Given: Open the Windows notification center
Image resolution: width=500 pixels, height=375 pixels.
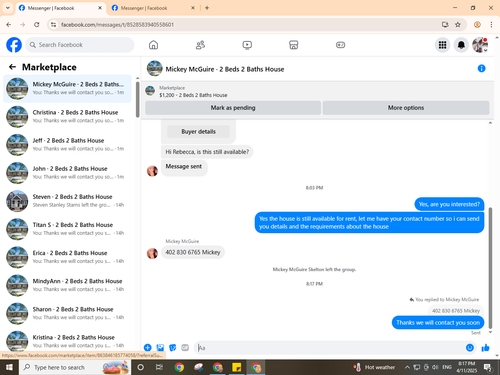Looking at the screenshot, I should (488, 368).
